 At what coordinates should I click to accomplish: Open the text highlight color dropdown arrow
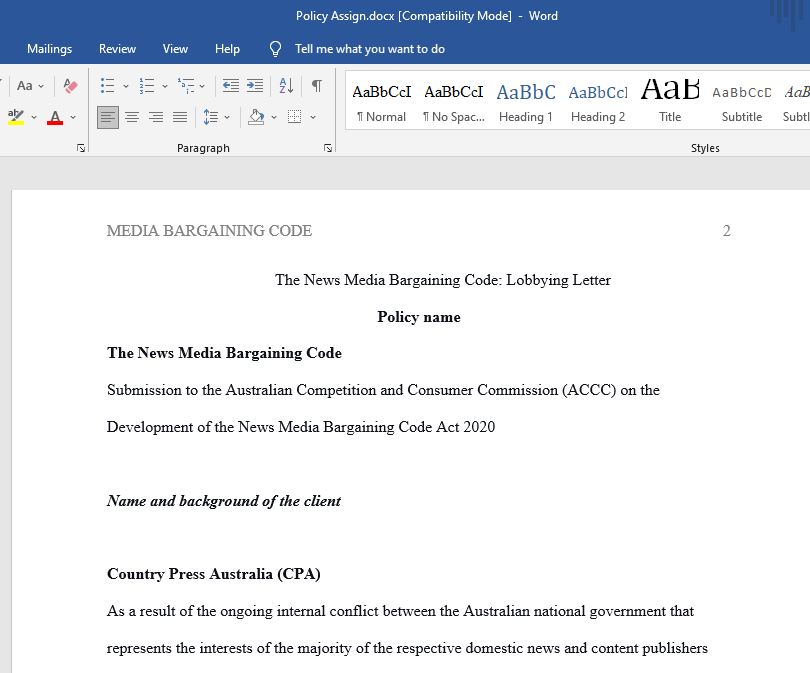coord(34,118)
